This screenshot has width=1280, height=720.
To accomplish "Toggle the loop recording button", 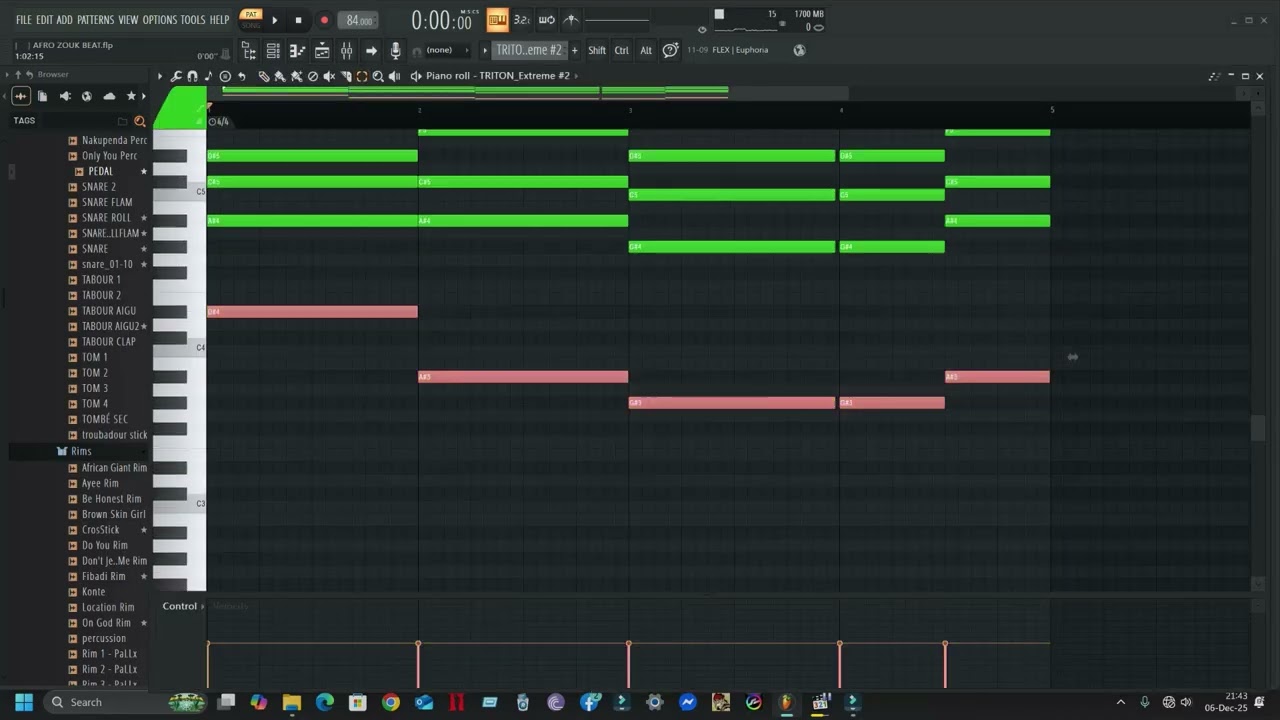I will 546,20.
